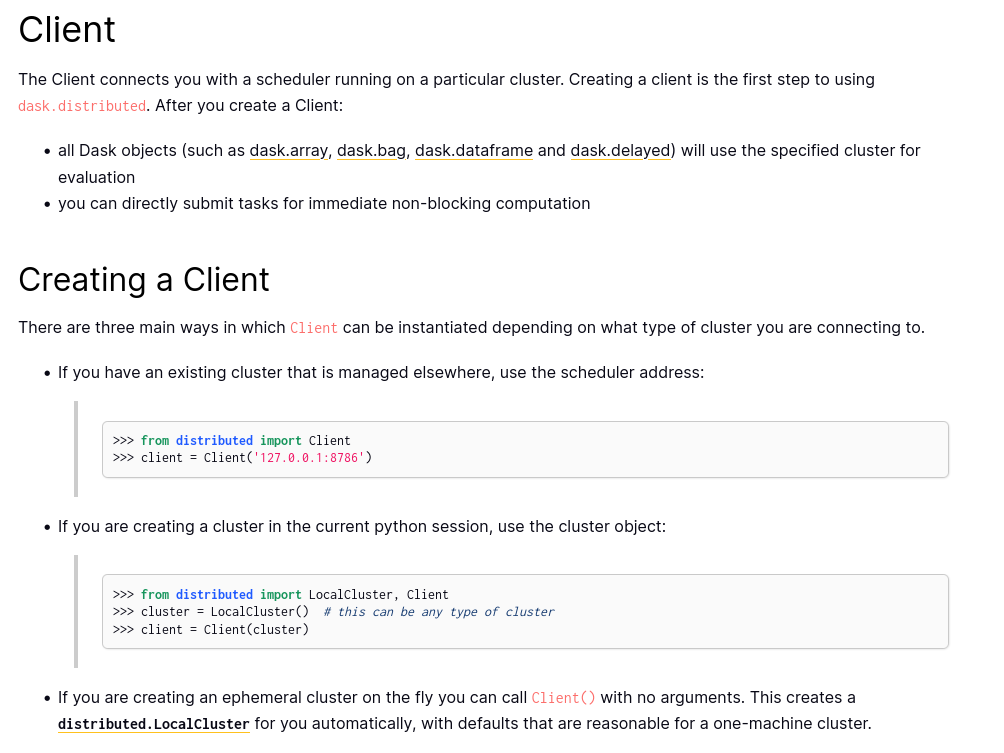
Task: Open the dask.delayed link
Action: (x=620, y=150)
